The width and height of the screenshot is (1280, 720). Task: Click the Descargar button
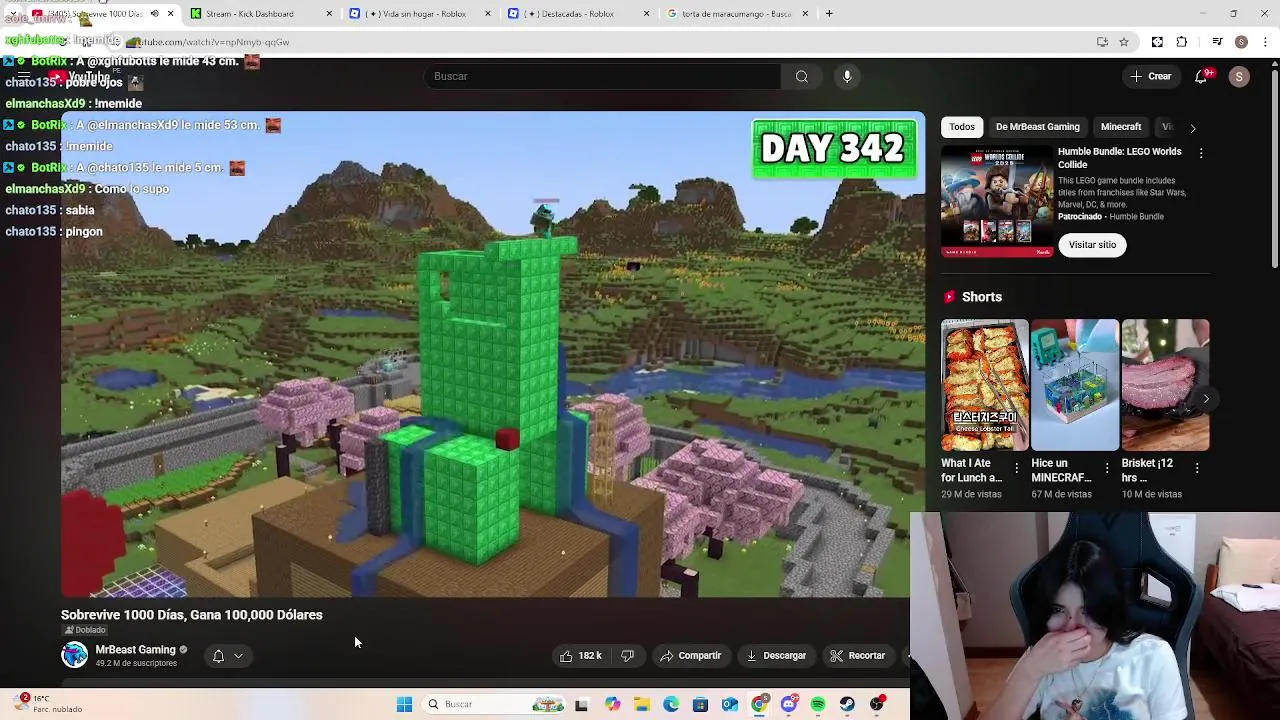tap(776, 656)
